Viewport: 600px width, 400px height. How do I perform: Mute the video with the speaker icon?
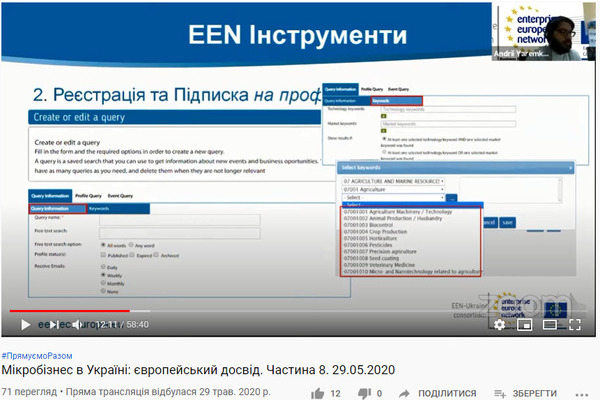(x=77, y=325)
